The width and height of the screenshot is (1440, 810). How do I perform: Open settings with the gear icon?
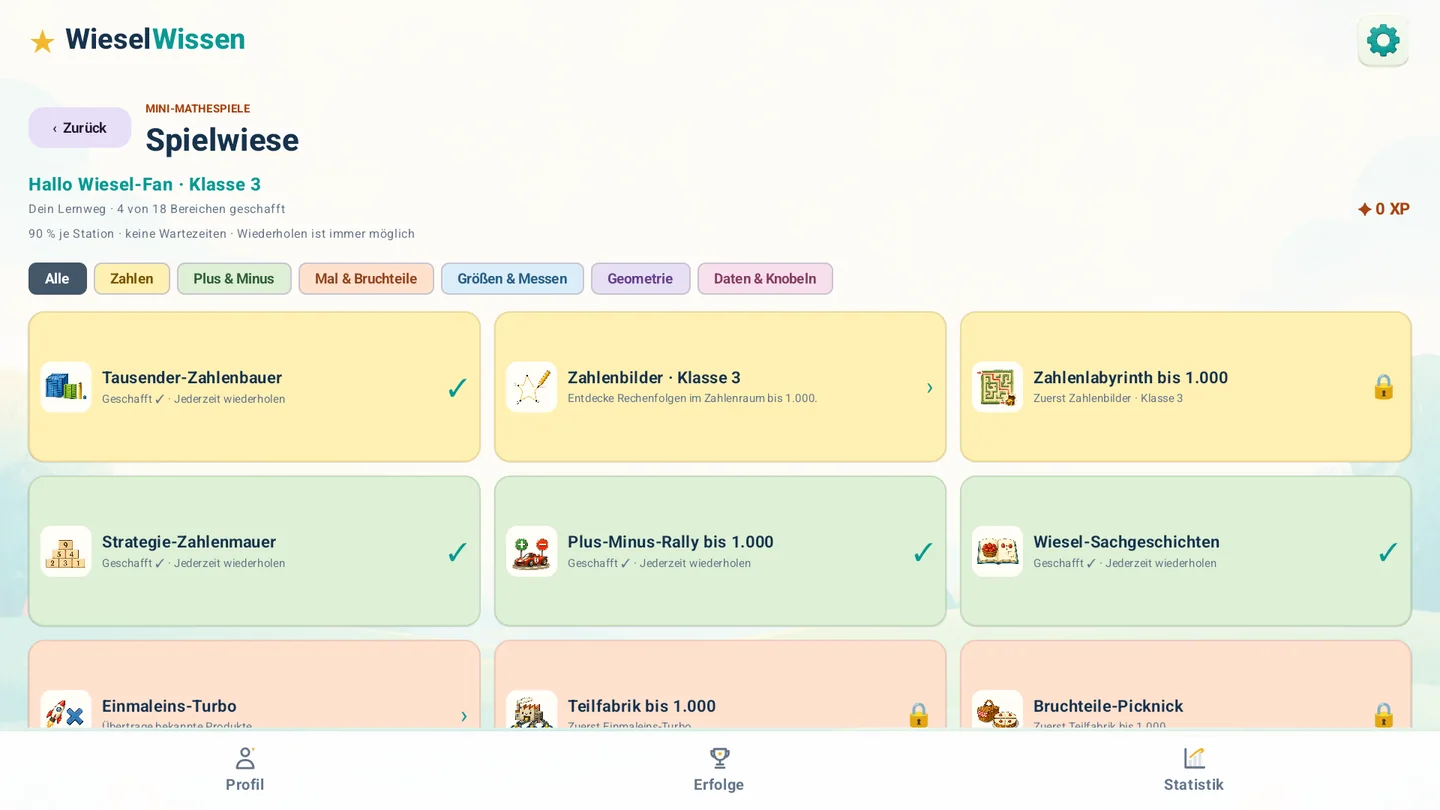tap(1383, 41)
